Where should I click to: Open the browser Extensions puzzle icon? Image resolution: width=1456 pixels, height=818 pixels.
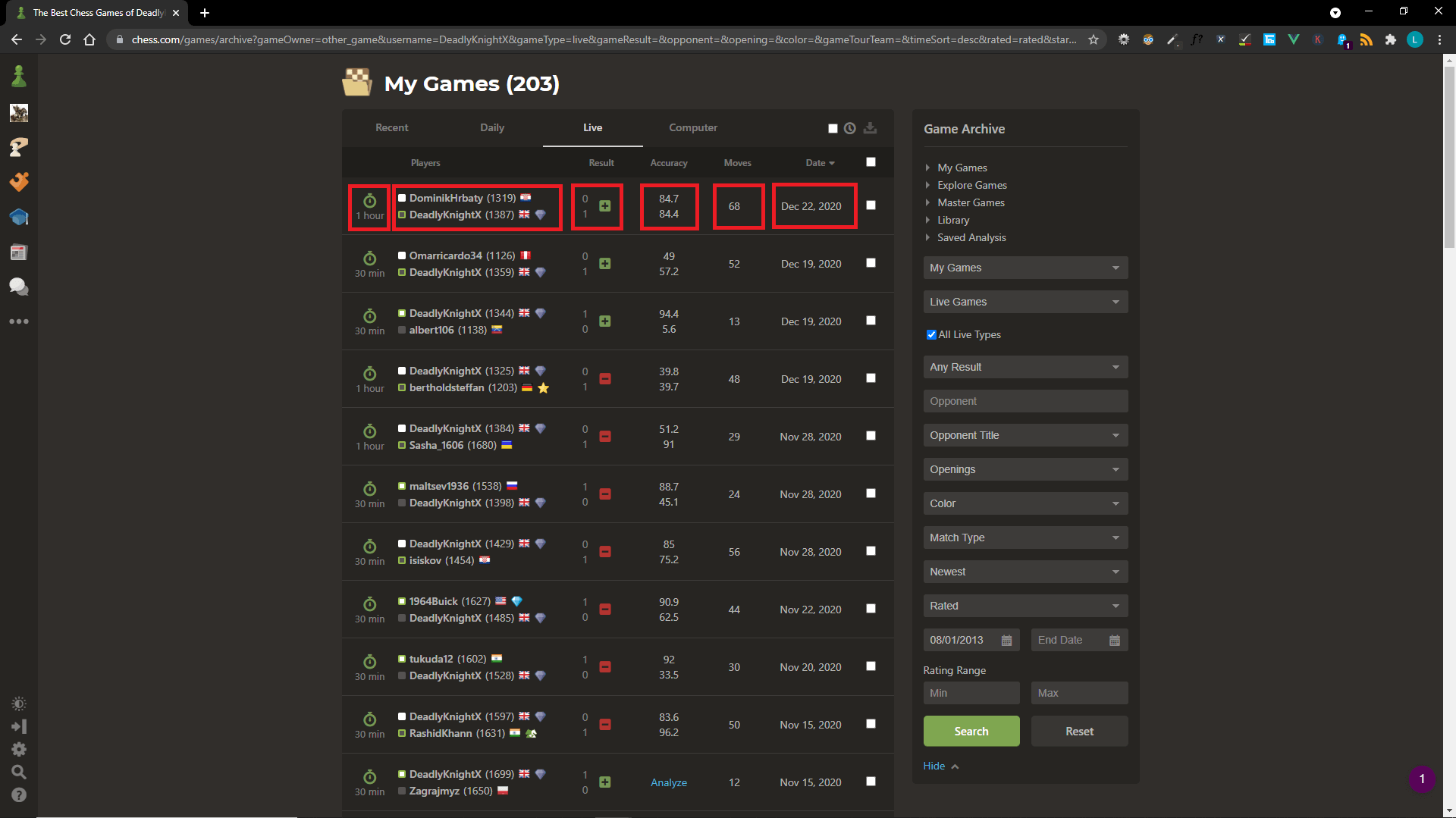pyautogui.click(x=1390, y=39)
